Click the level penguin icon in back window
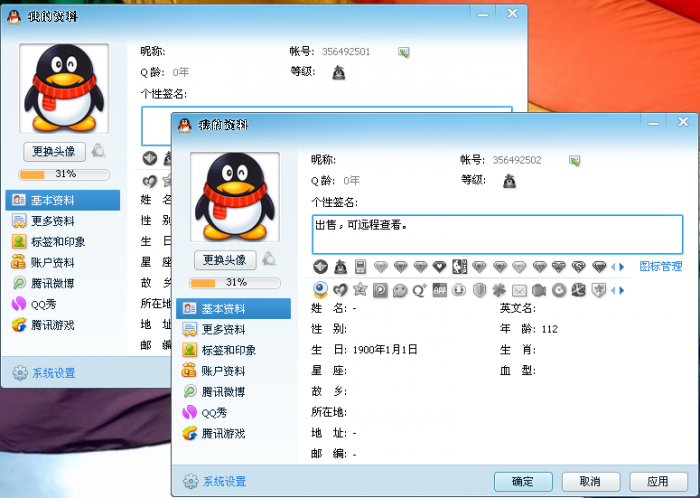This screenshot has height=498, width=700. point(339,72)
